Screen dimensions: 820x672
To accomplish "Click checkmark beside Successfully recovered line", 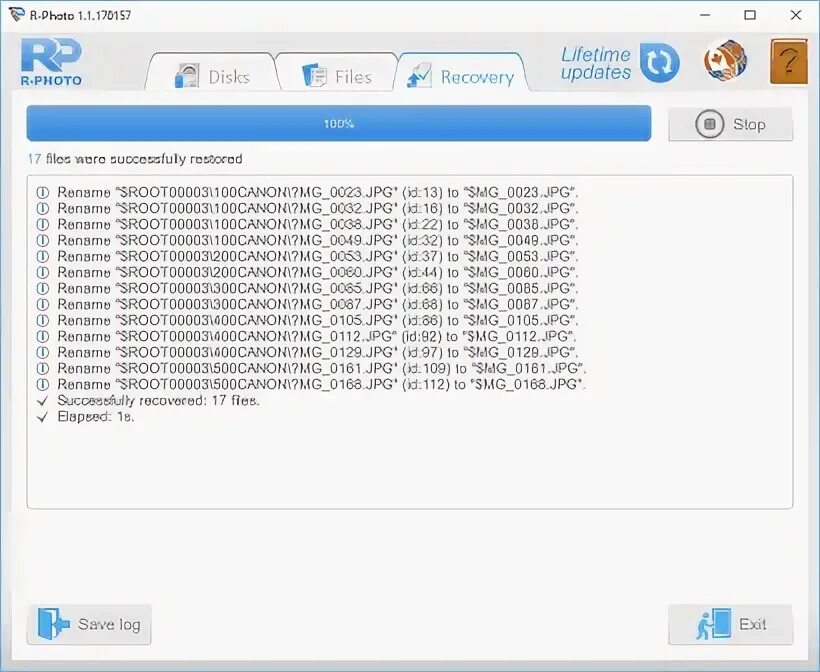I will [x=42, y=401].
